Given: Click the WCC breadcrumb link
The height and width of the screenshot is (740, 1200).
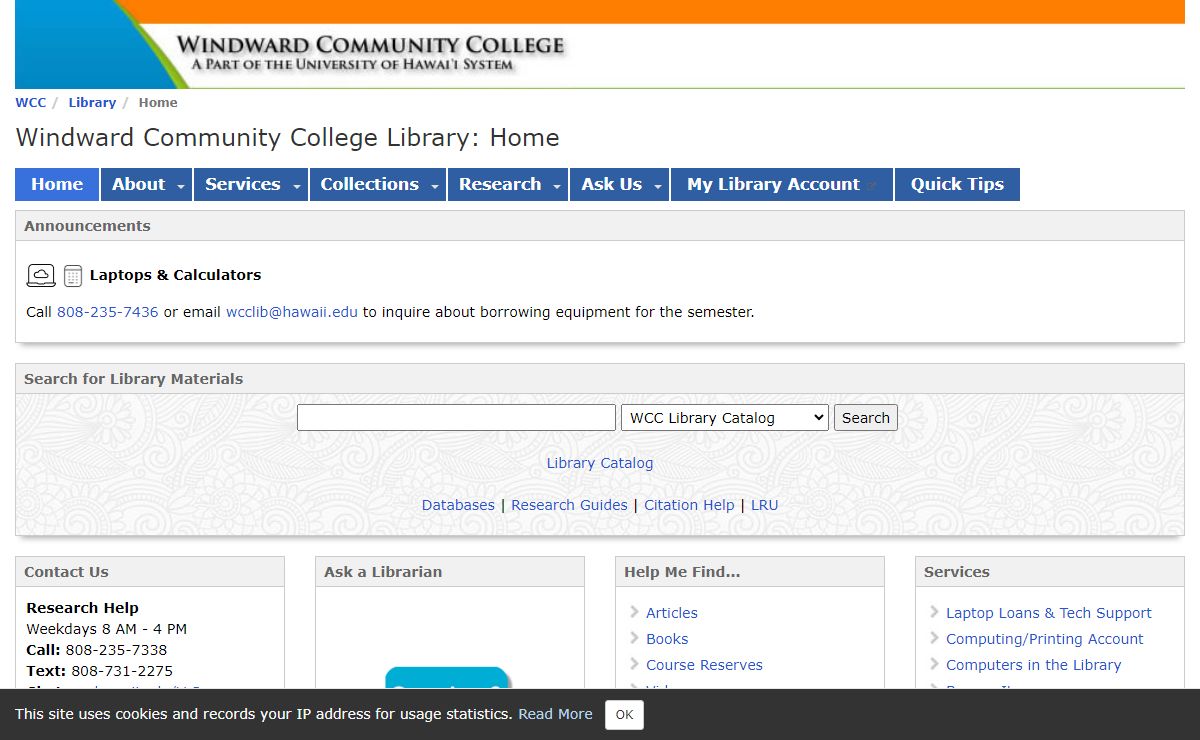Looking at the screenshot, I should (31, 102).
